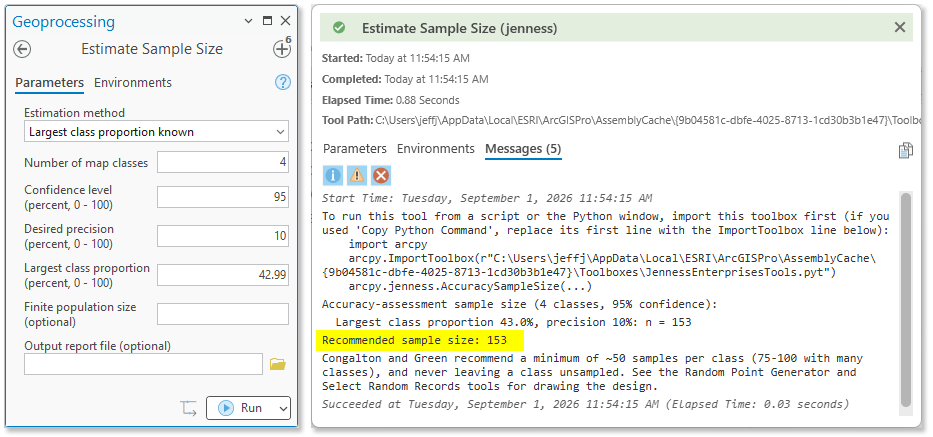Click the 'Accuracy-assessment sample size' message line
This screenshot has height=437, width=933.
pyautogui.click(x=519, y=304)
